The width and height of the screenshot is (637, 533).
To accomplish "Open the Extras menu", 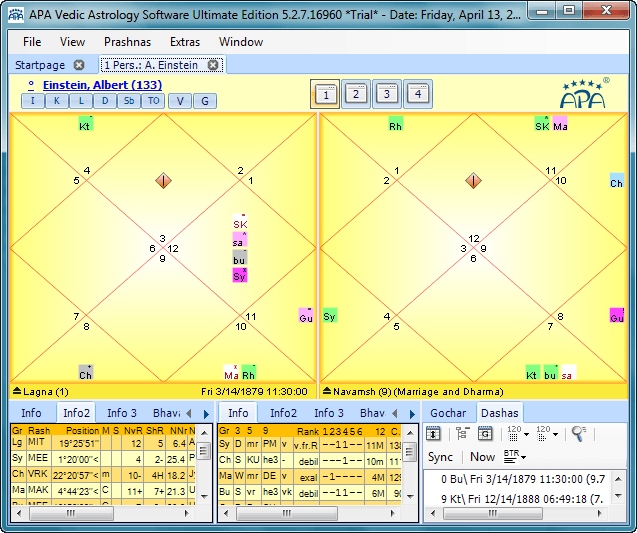I will (185, 42).
